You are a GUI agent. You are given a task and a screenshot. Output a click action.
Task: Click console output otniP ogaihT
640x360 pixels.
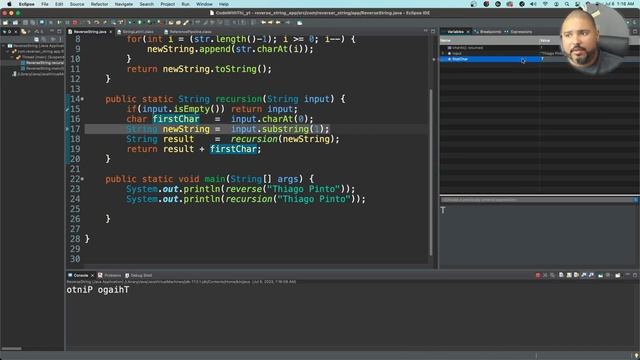point(98,290)
